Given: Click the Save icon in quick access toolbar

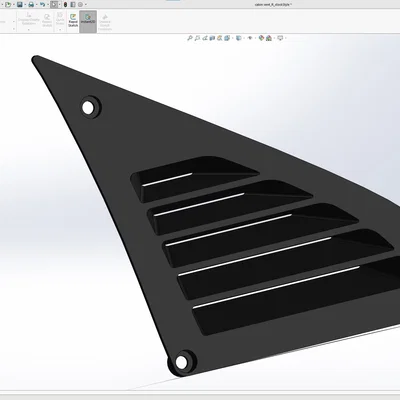Looking at the screenshot, I should 20,5.
